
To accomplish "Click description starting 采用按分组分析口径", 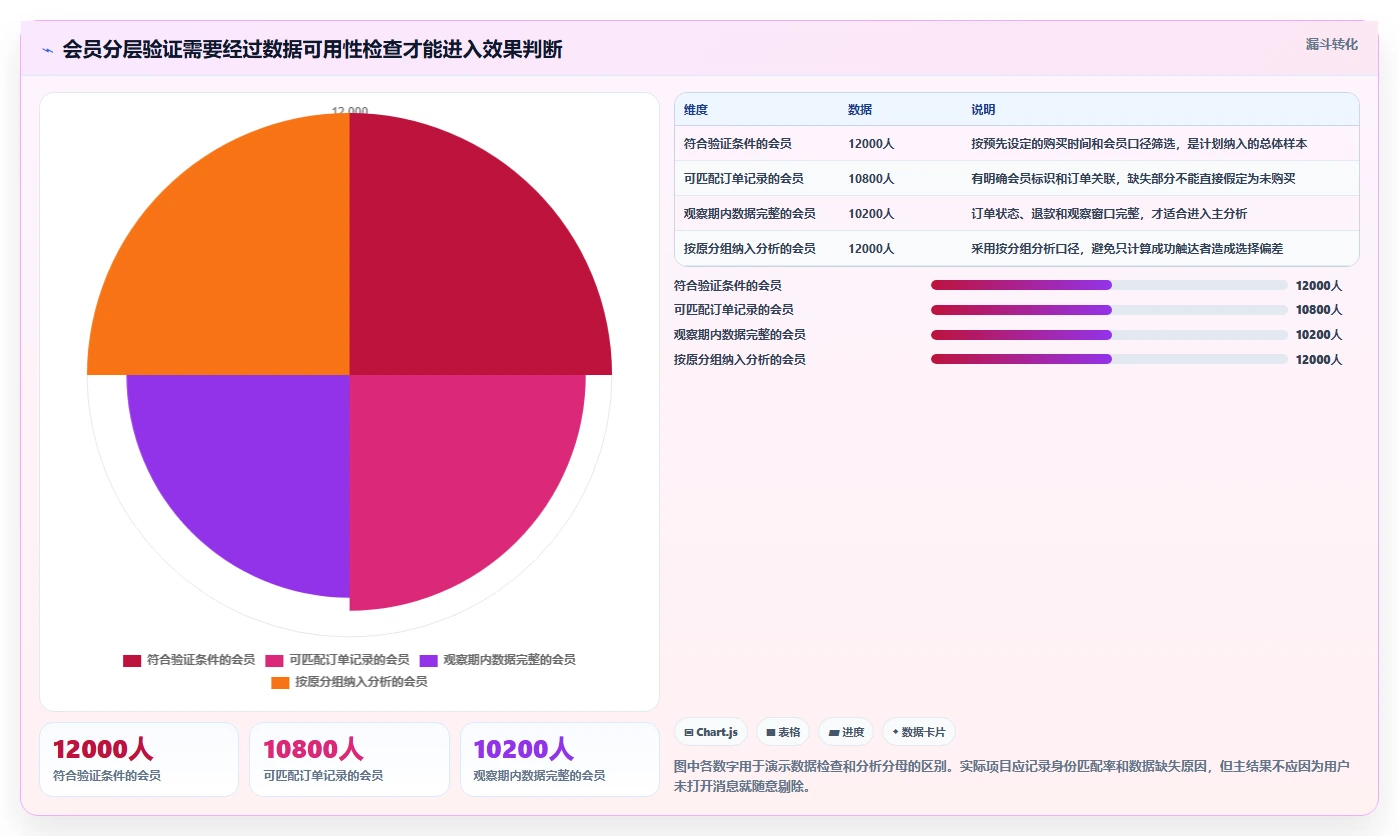I will tap(1127, 249).
